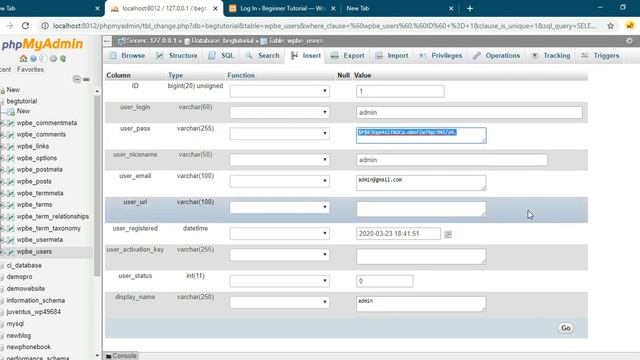The height and width of the screenshot is (360, 640).
Task: Open the Console panel
Action: [x=120, y=356]
